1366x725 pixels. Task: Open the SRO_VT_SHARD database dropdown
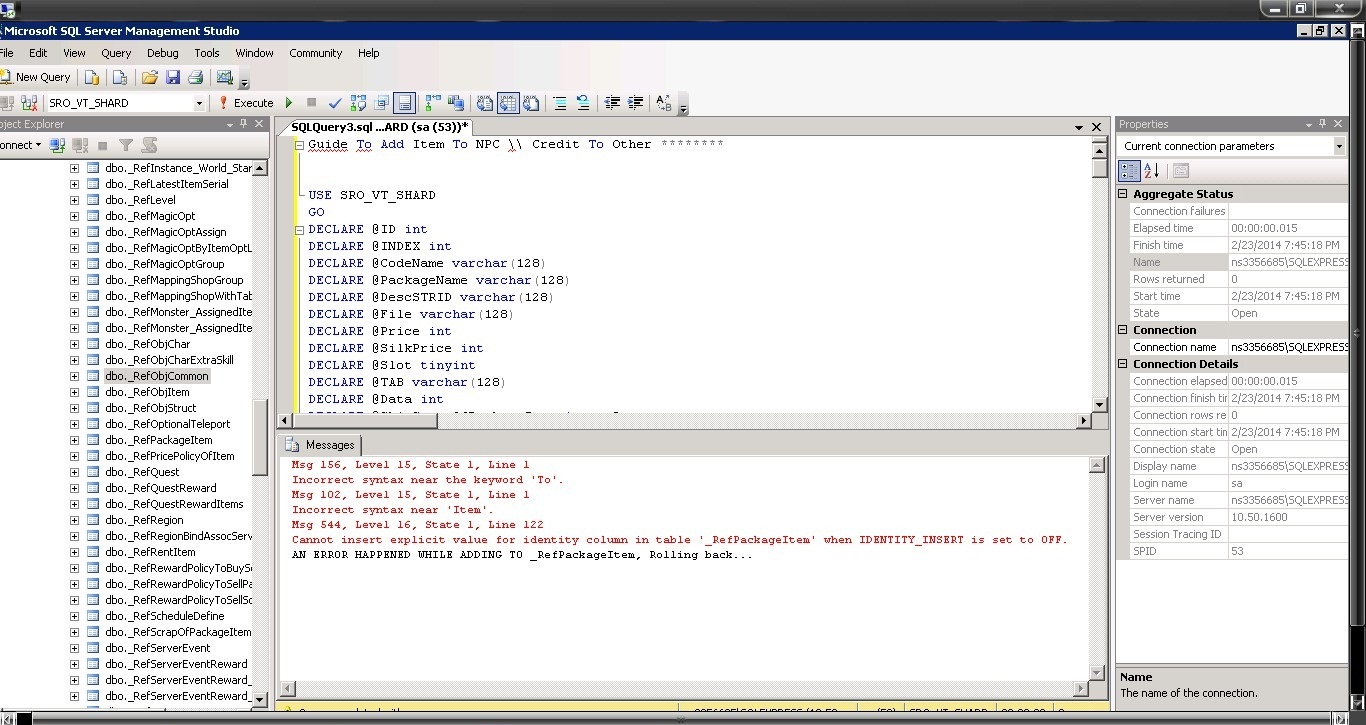tap(198, 103)
